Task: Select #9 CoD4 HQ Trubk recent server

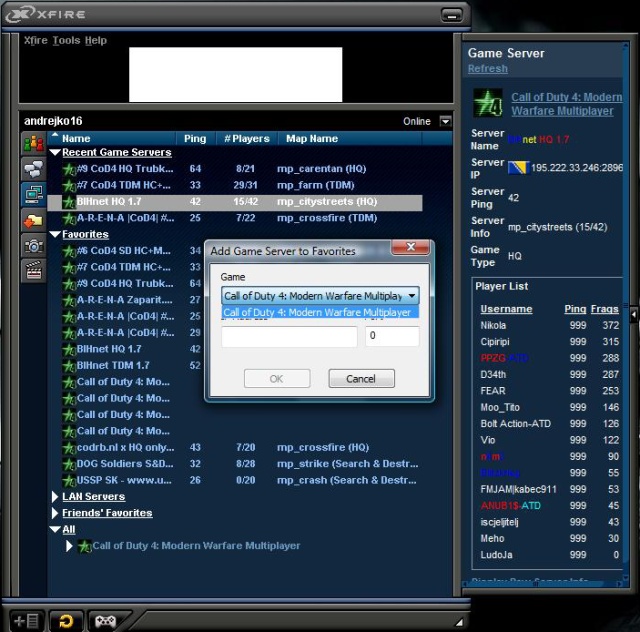Action: tap(235, 169)
